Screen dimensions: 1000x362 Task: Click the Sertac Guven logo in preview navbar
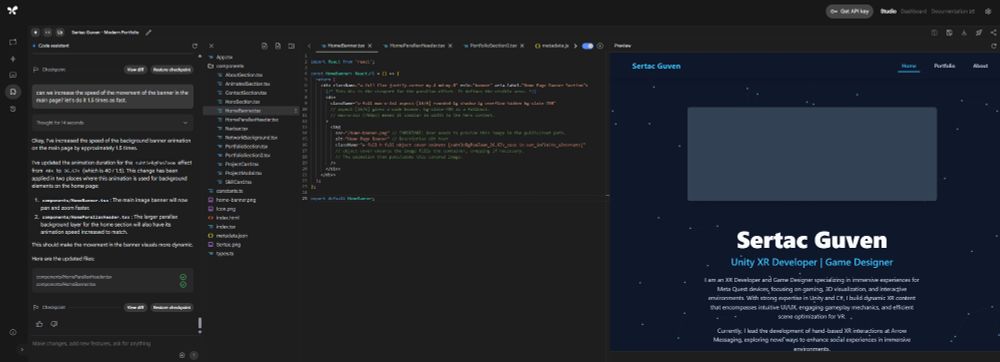click(656, 66)
